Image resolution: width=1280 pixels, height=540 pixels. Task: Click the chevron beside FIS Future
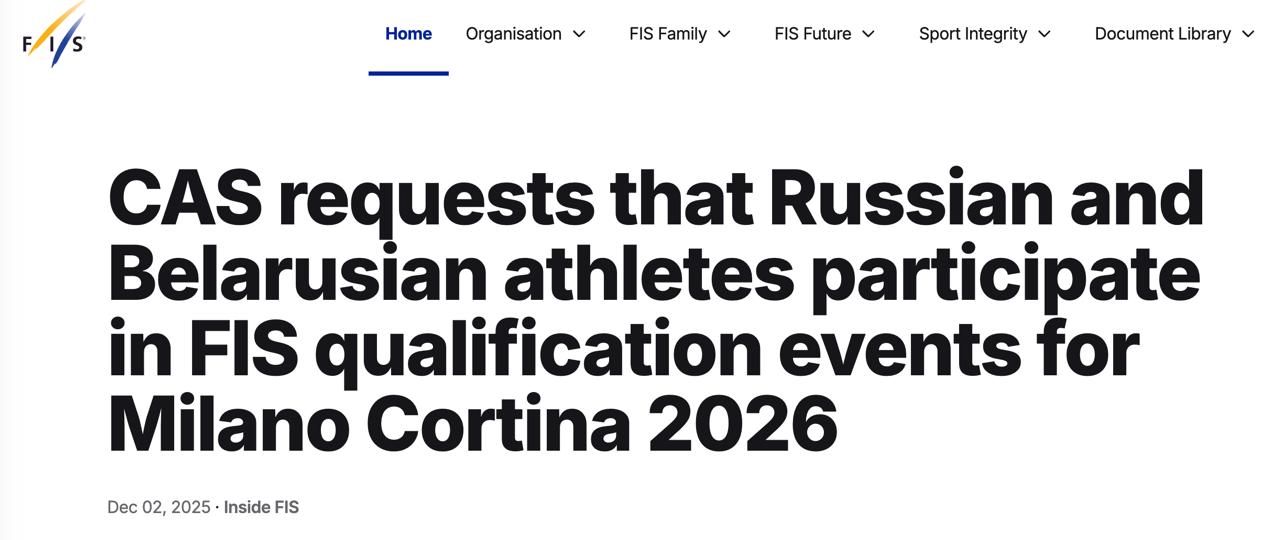(869, 34)
